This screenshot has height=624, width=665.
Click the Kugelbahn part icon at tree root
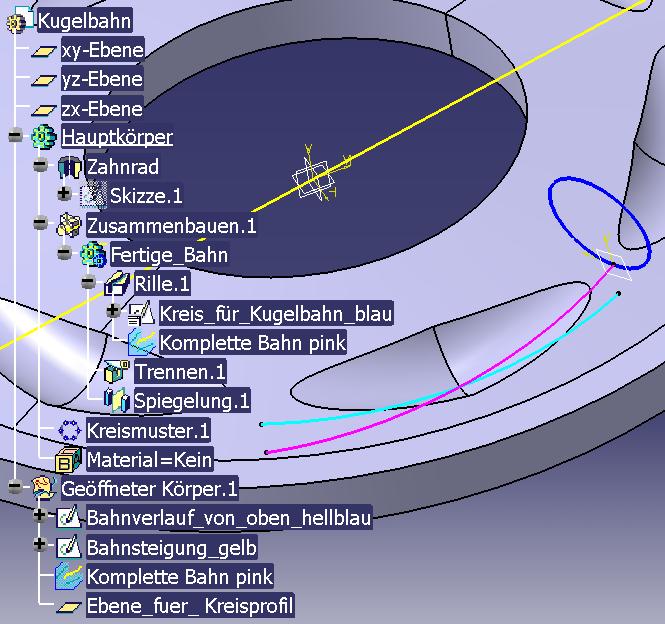(20, 20)
